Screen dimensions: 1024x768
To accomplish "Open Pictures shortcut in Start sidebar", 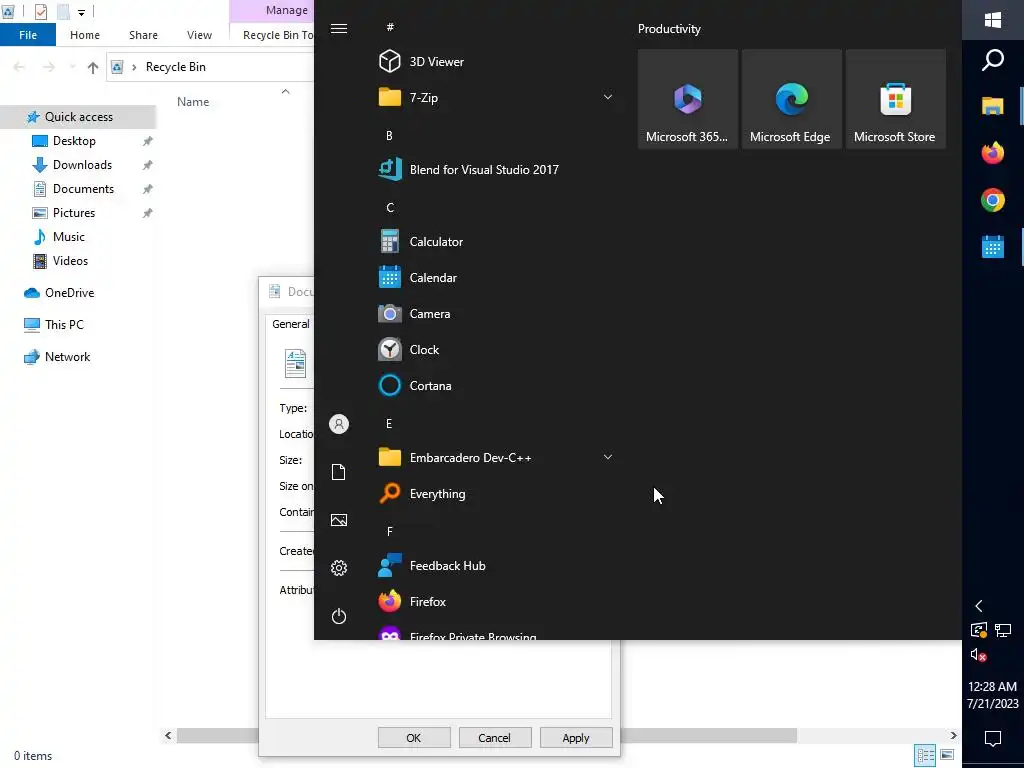I will [339, 520].
